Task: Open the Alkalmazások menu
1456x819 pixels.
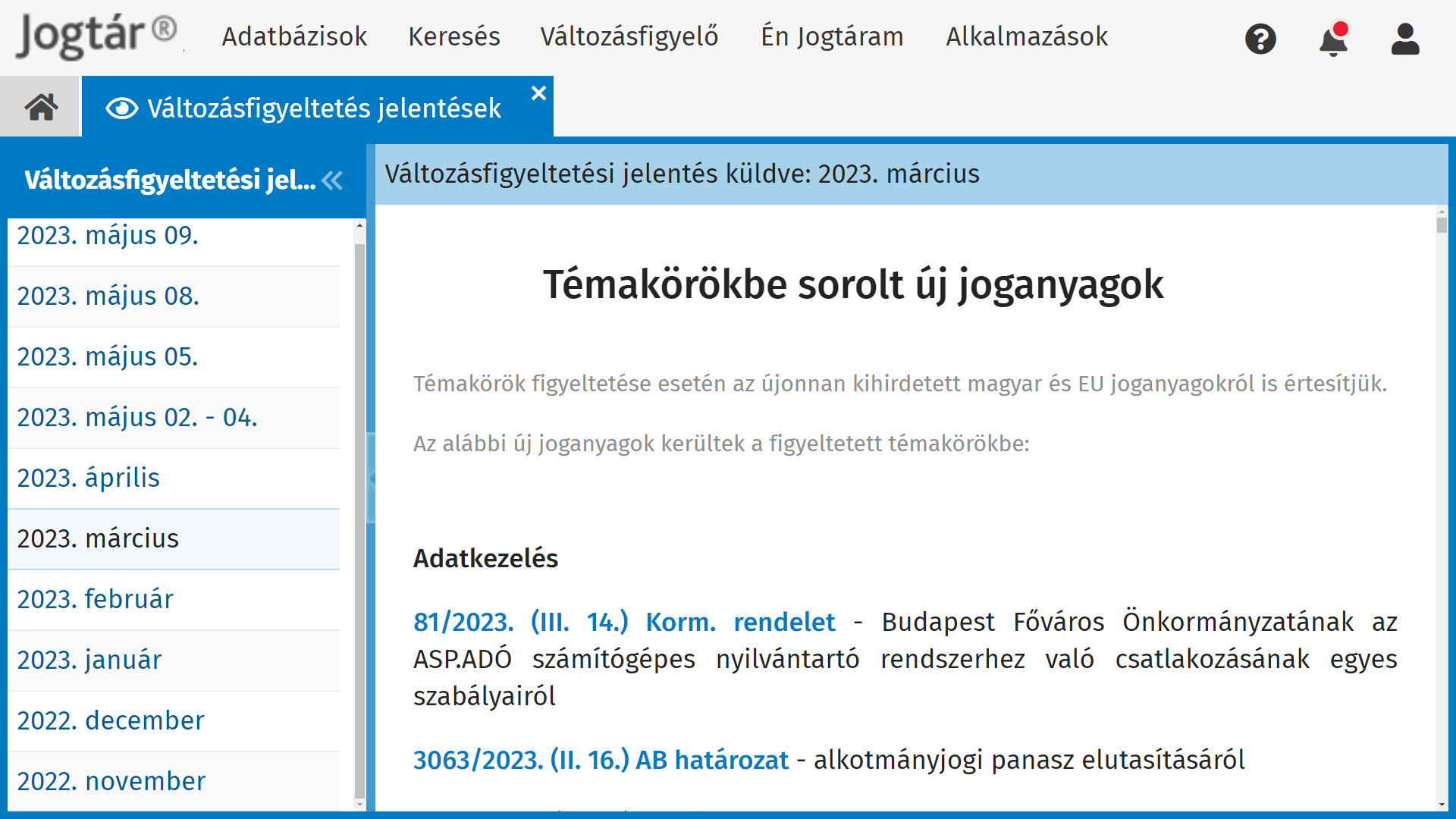Action: [x=1027, y=36]
